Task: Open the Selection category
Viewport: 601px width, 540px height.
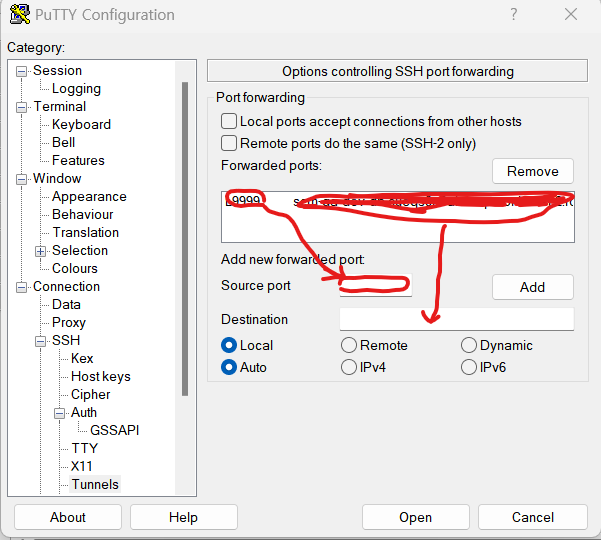Action: (80, 250)
